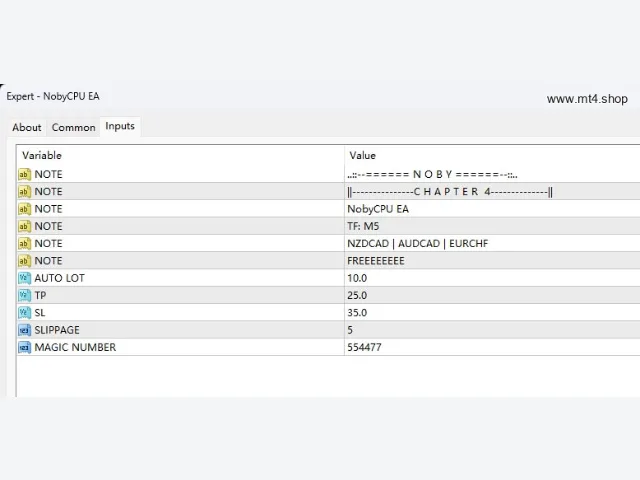This screenshot has width=640, height=480.
Task: Click the string icon on the FREEEEEEEE note row
Action: [24, 261]
